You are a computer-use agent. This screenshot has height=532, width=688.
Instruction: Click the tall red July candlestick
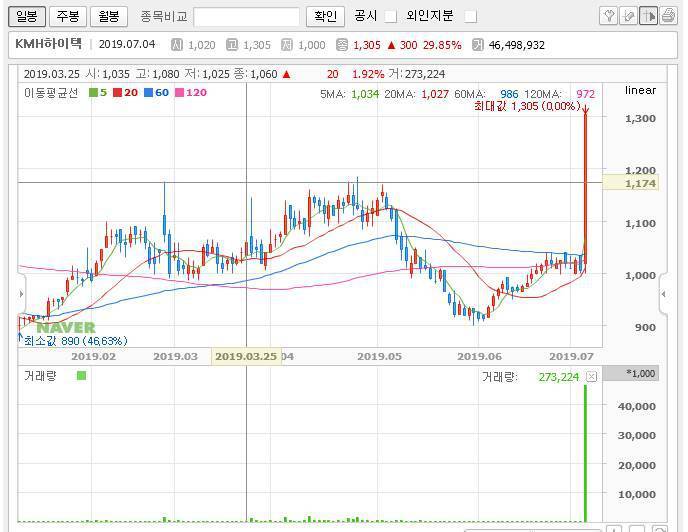tap(585, 188)
